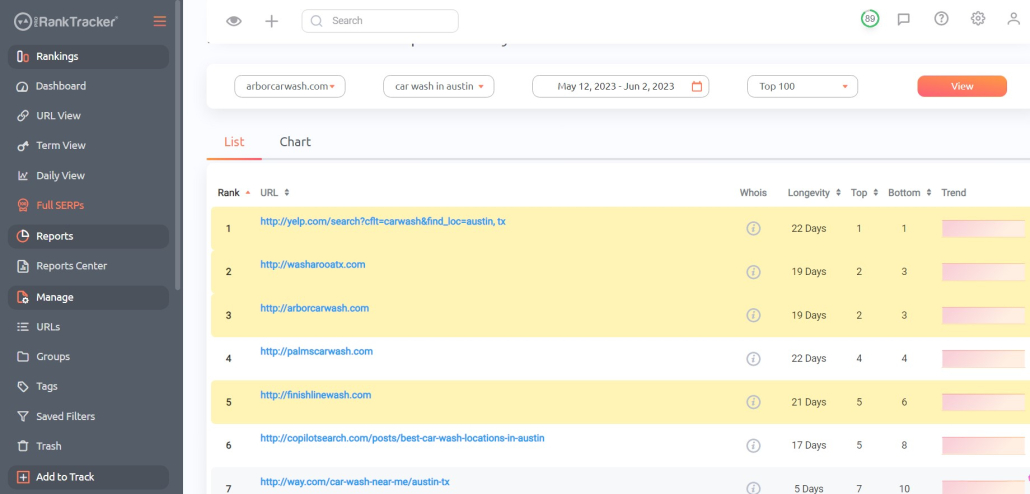Click the sidebar vertical scrollbar
This screenshot has height=494, width=1030.
(178, 145)
